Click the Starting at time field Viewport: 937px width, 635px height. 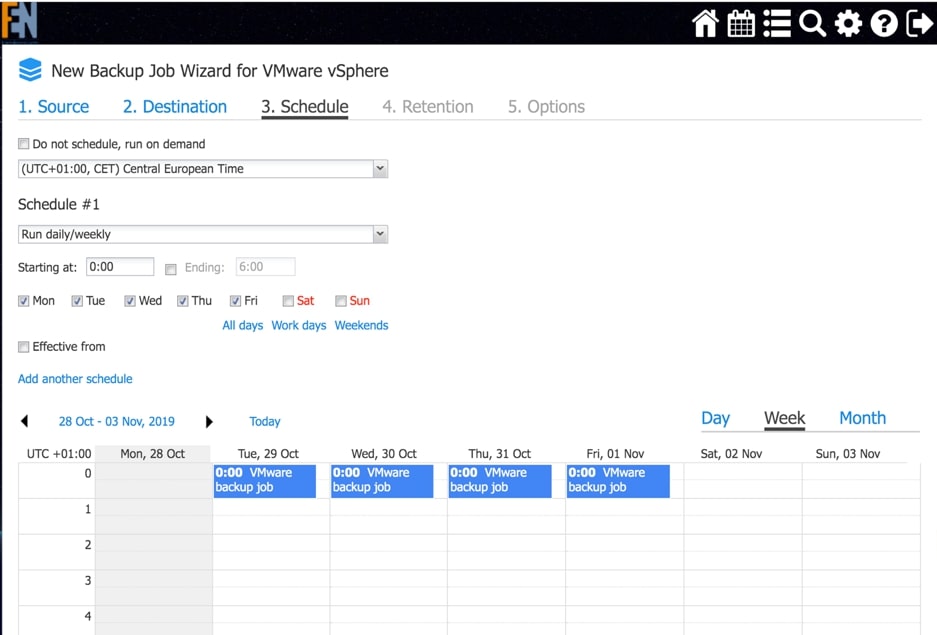coord(120,267)
